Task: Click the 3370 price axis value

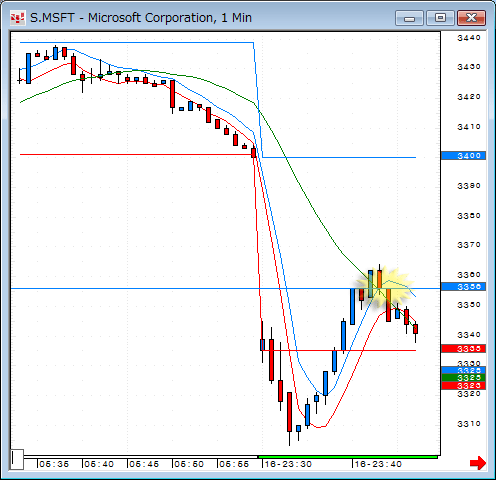Action: (x=469, y=245)
